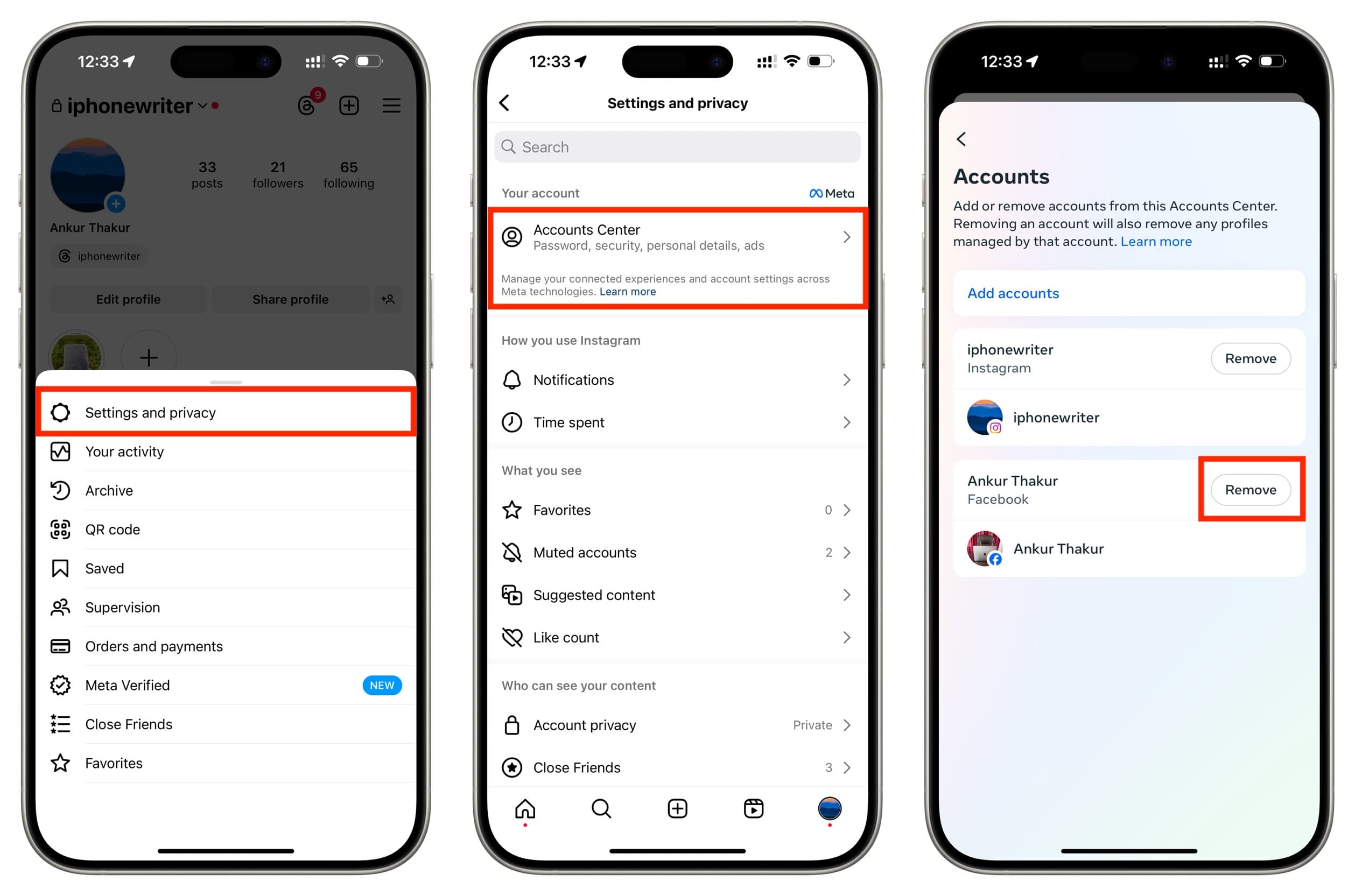Click Remove button for Ankur Thakur Facebook
The width and height of the screenshot is (1355, 896).
[x=1250, y=489]
